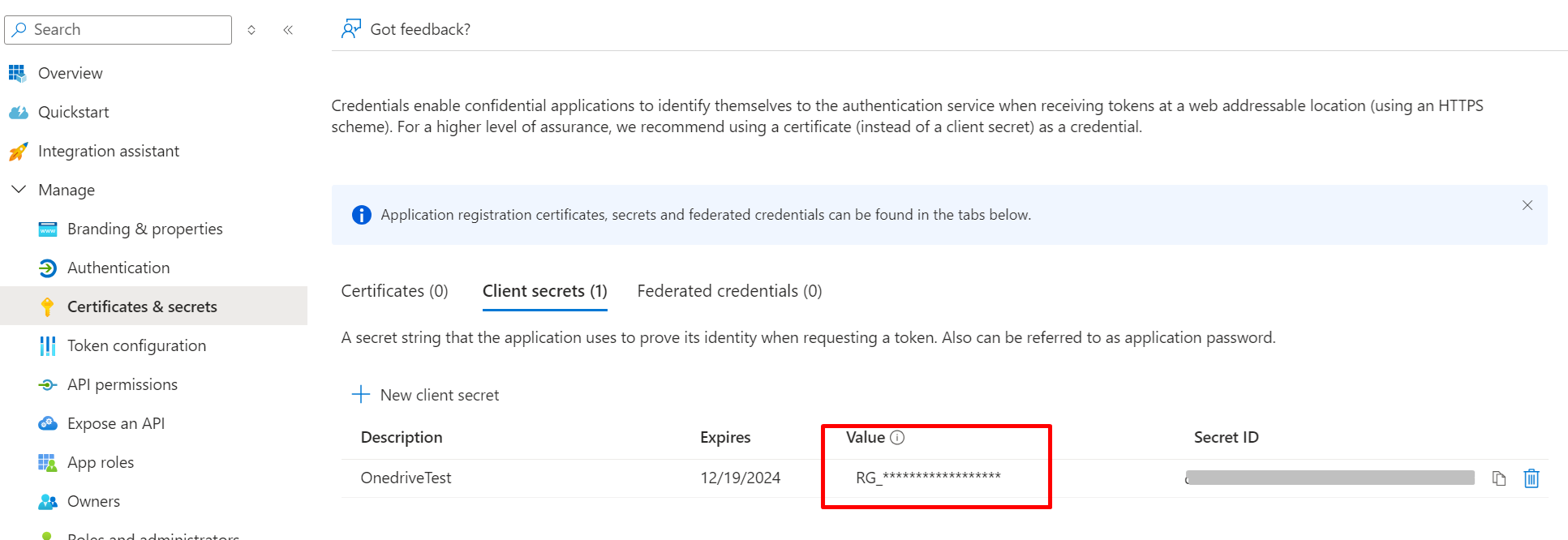
Task: Switch to Federated credentials (0) tab
Action: coord(729,291)
